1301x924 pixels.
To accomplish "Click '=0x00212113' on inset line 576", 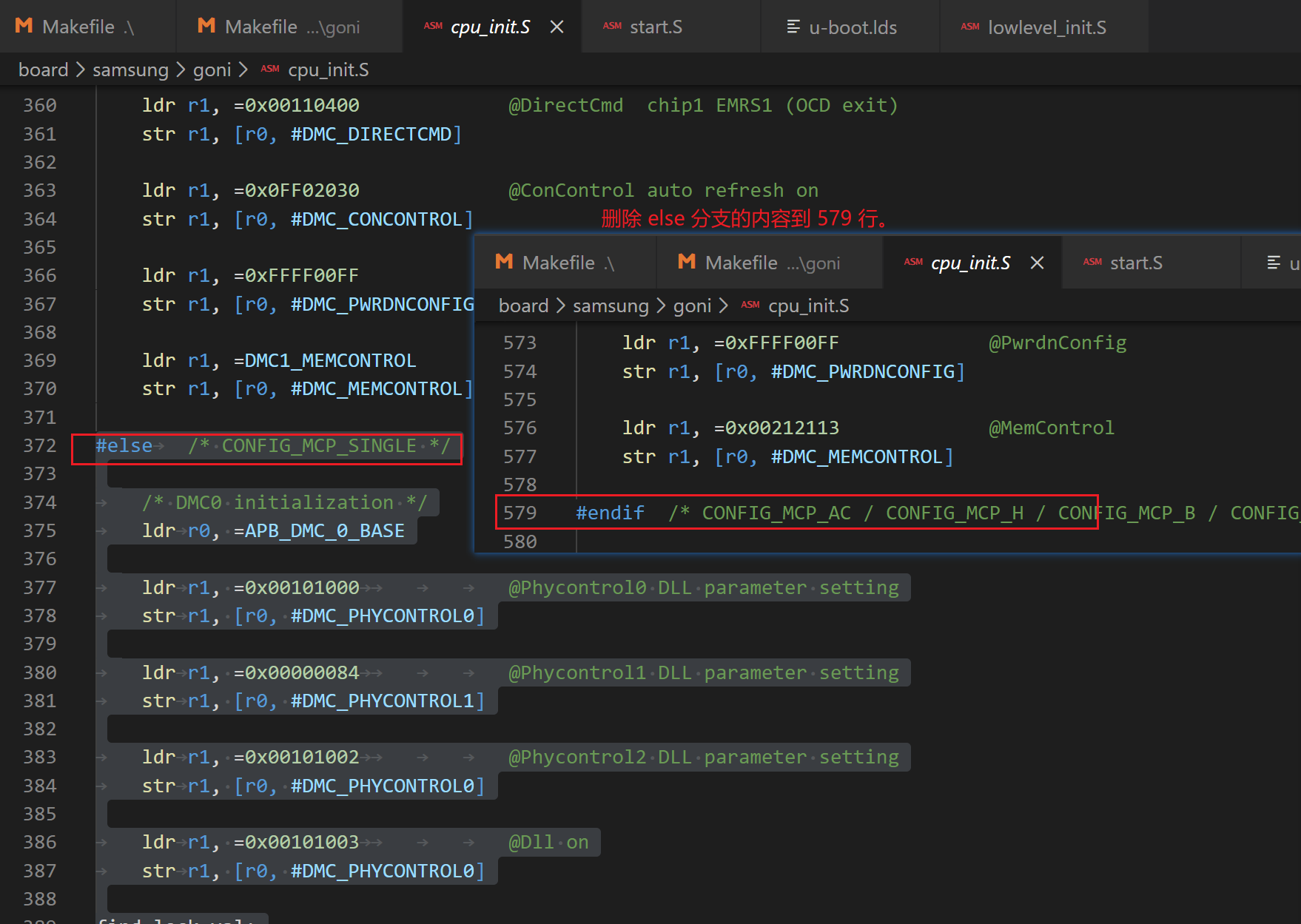I will [777, 428].
